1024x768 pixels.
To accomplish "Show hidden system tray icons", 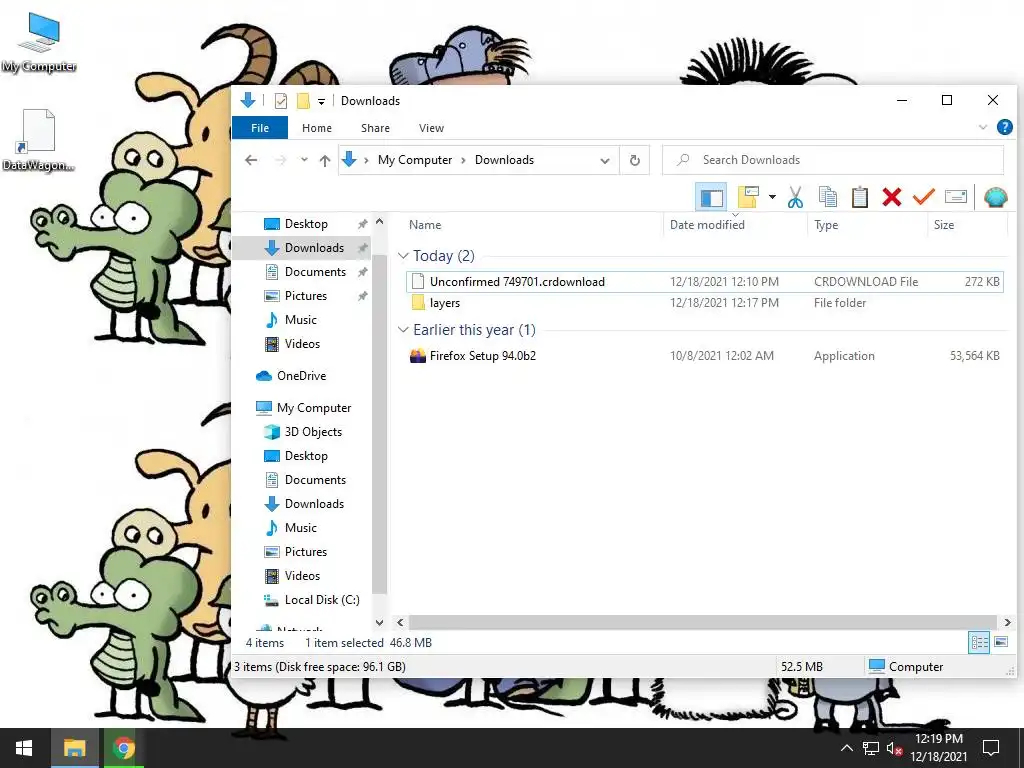I will tap(846, 748).
